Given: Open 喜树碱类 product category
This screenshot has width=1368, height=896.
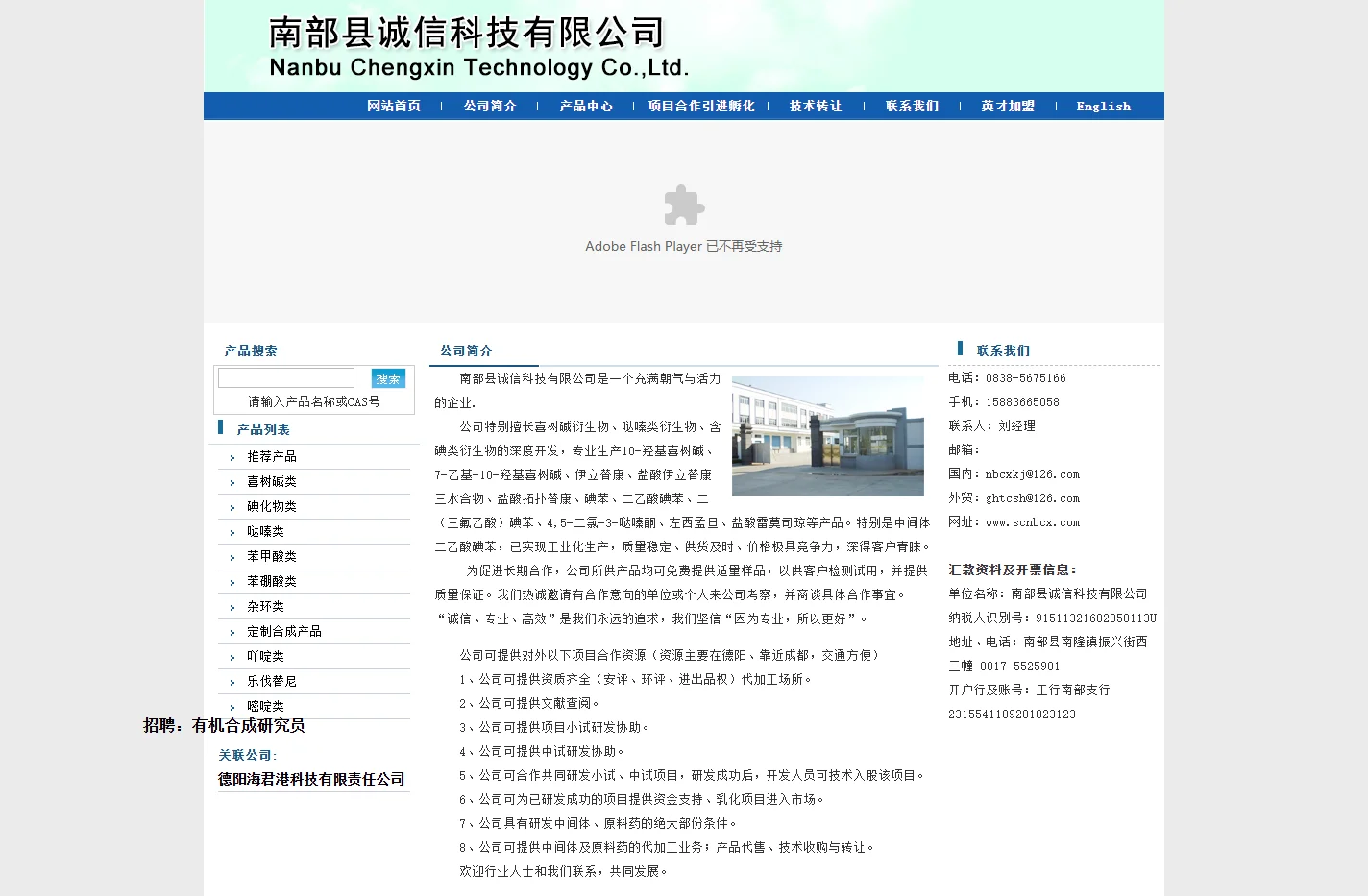Looking at the screenshot, I should click(x=272, y=481).
